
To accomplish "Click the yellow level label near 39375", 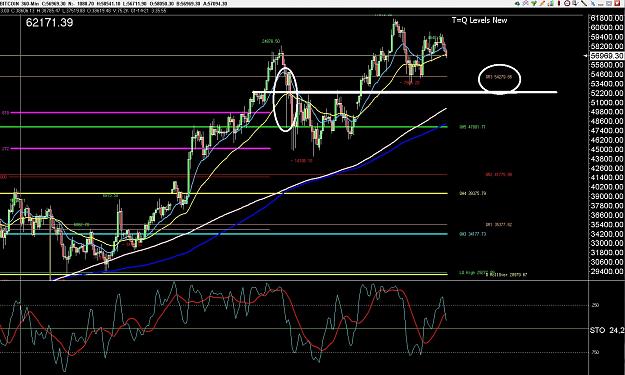I will coord(472,193).
